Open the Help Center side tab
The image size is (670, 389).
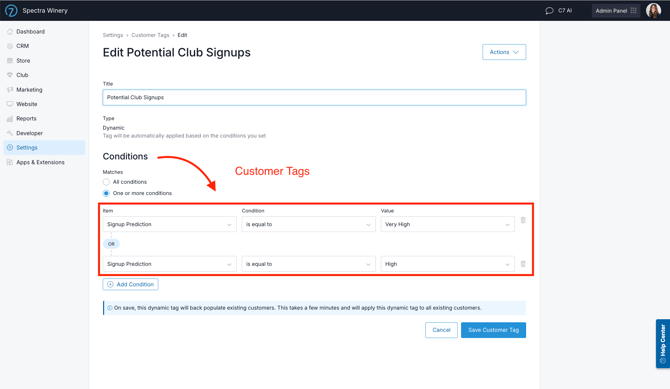[x=663, y=344]
